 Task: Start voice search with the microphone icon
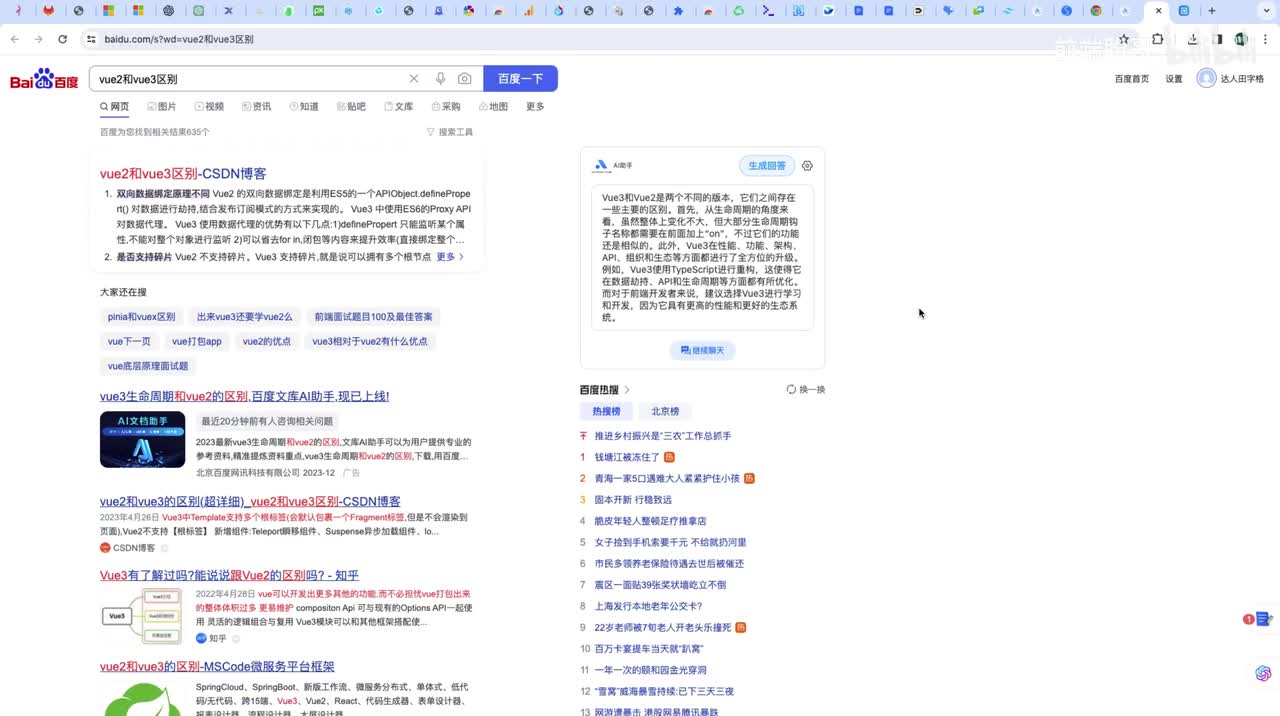[440, 79]
